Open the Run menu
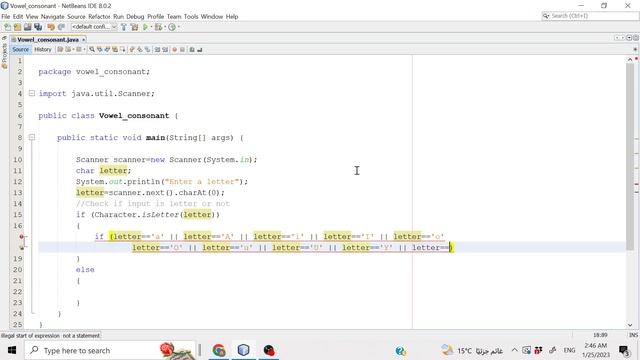Viewport: 640px width, 360px height. click(118, 17)
